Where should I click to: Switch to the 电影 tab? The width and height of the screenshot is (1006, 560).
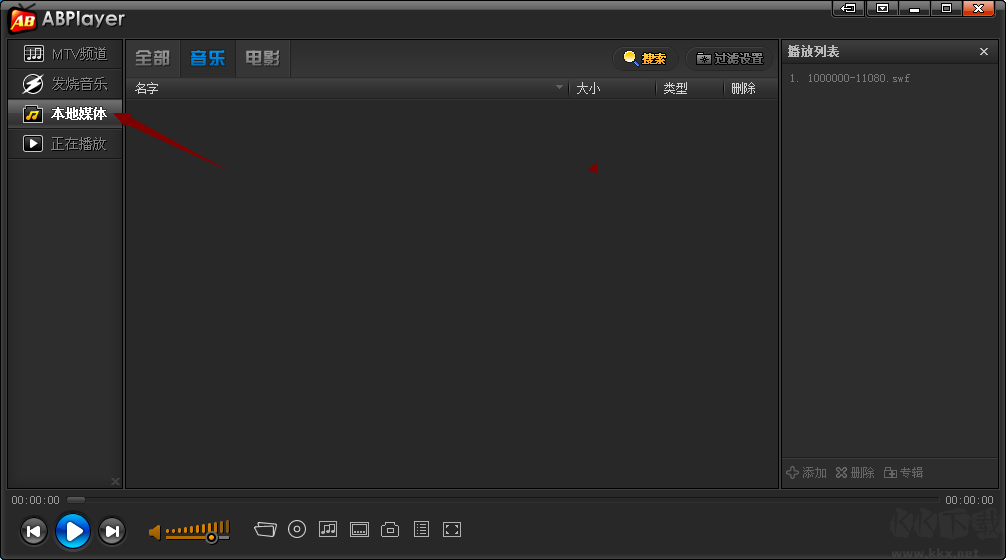pyautogui.click(x=263, y=58)
